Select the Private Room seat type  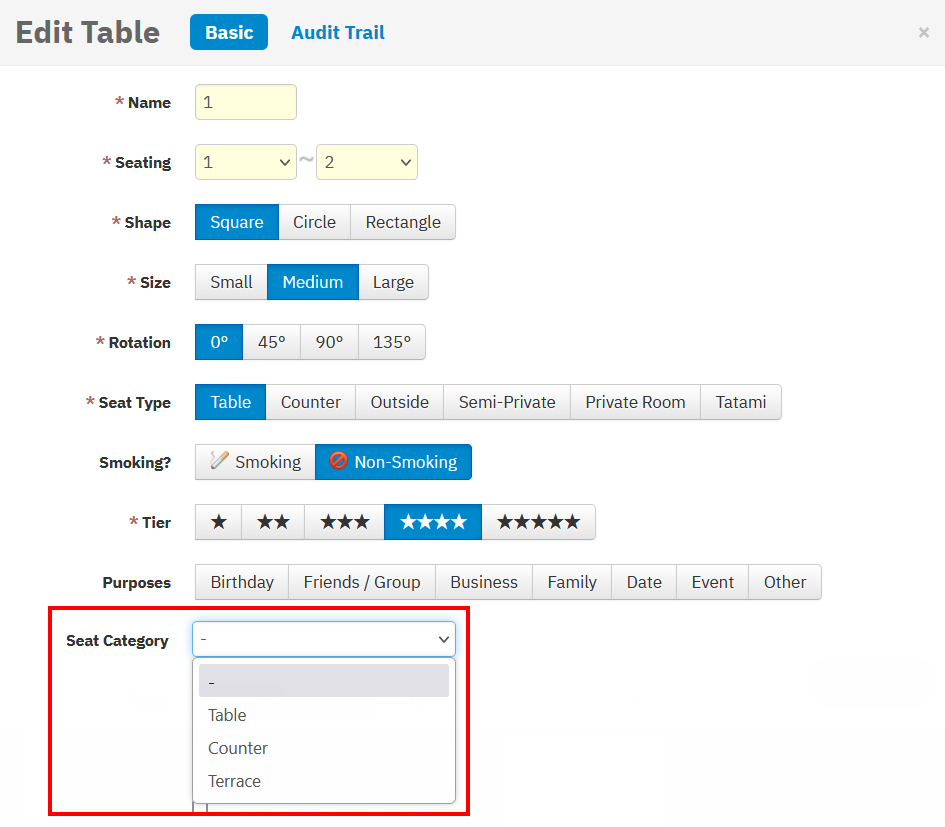click(x=635, y=402)
